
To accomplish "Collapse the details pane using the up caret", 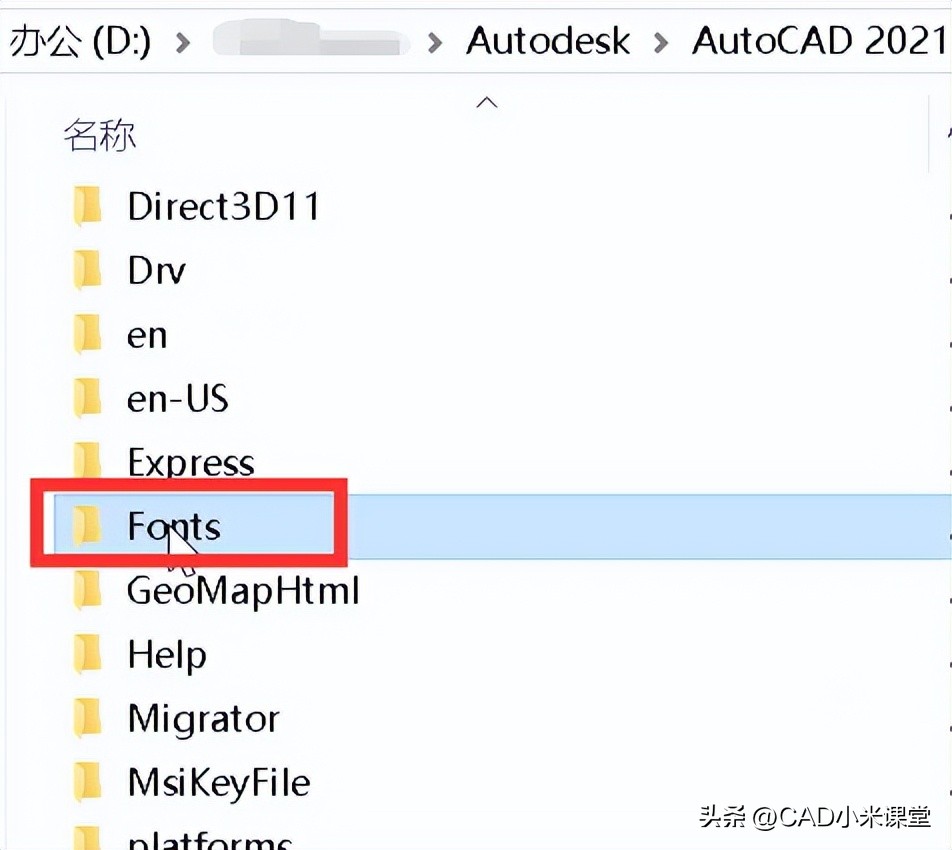I will coord(486,101).
